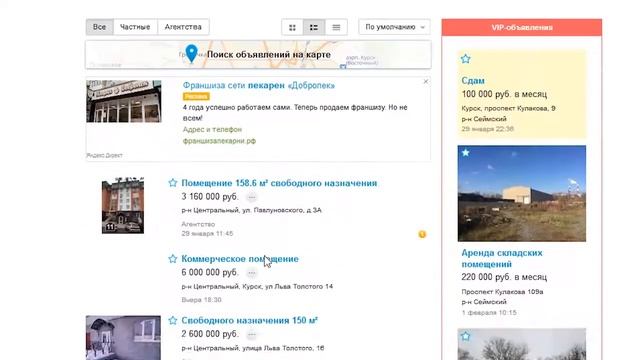Open price options for 6 000 000 руб.
The image size is (640, 360).
[252, 273]
